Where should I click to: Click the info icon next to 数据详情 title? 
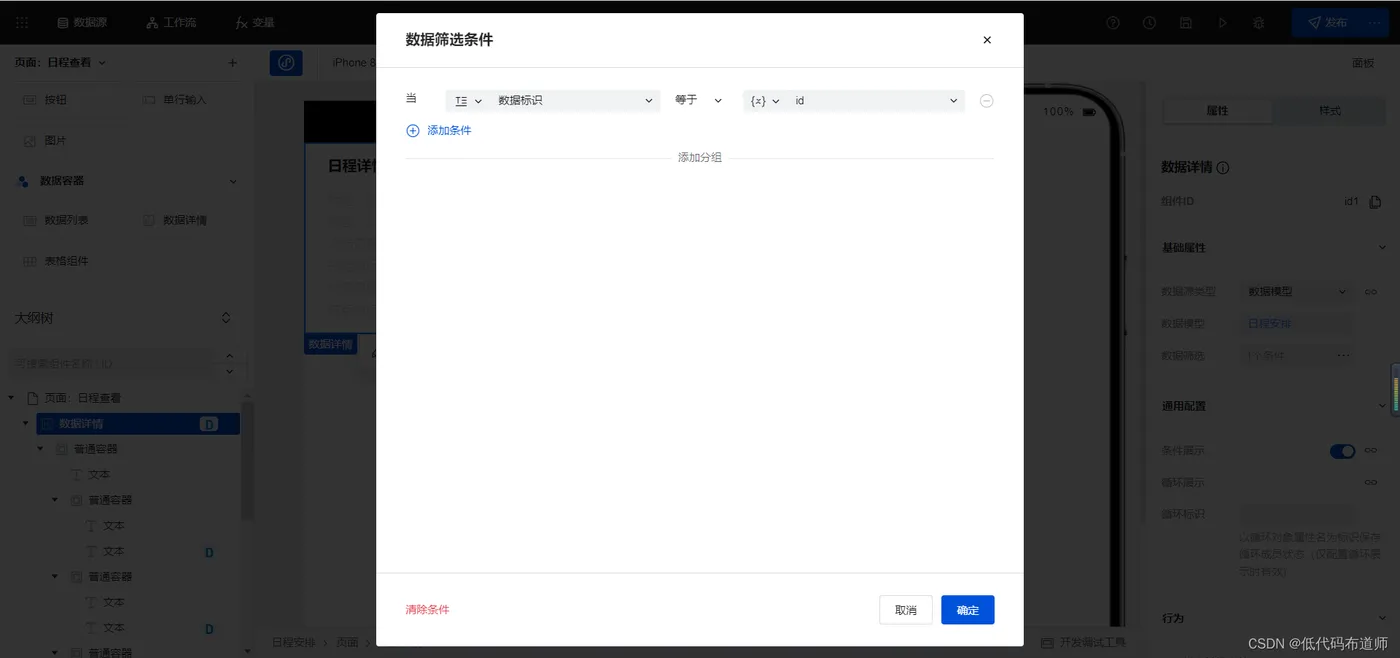[x=1223, y=168]
